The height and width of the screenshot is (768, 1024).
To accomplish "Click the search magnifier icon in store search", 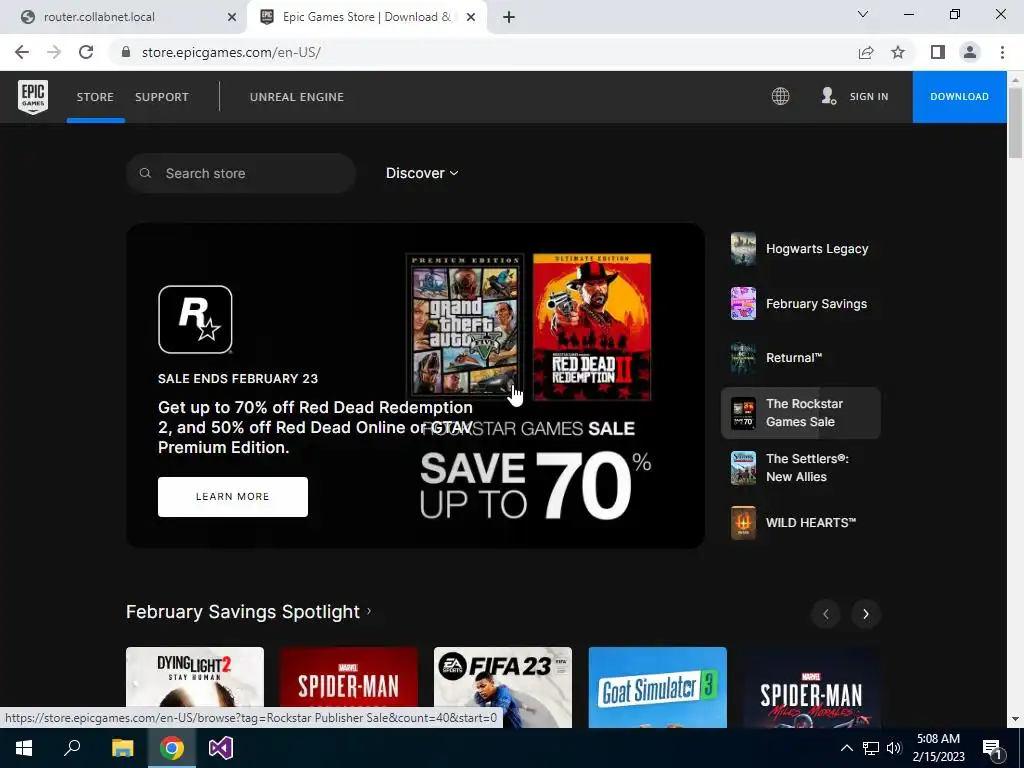I will [x=146, y=173].
